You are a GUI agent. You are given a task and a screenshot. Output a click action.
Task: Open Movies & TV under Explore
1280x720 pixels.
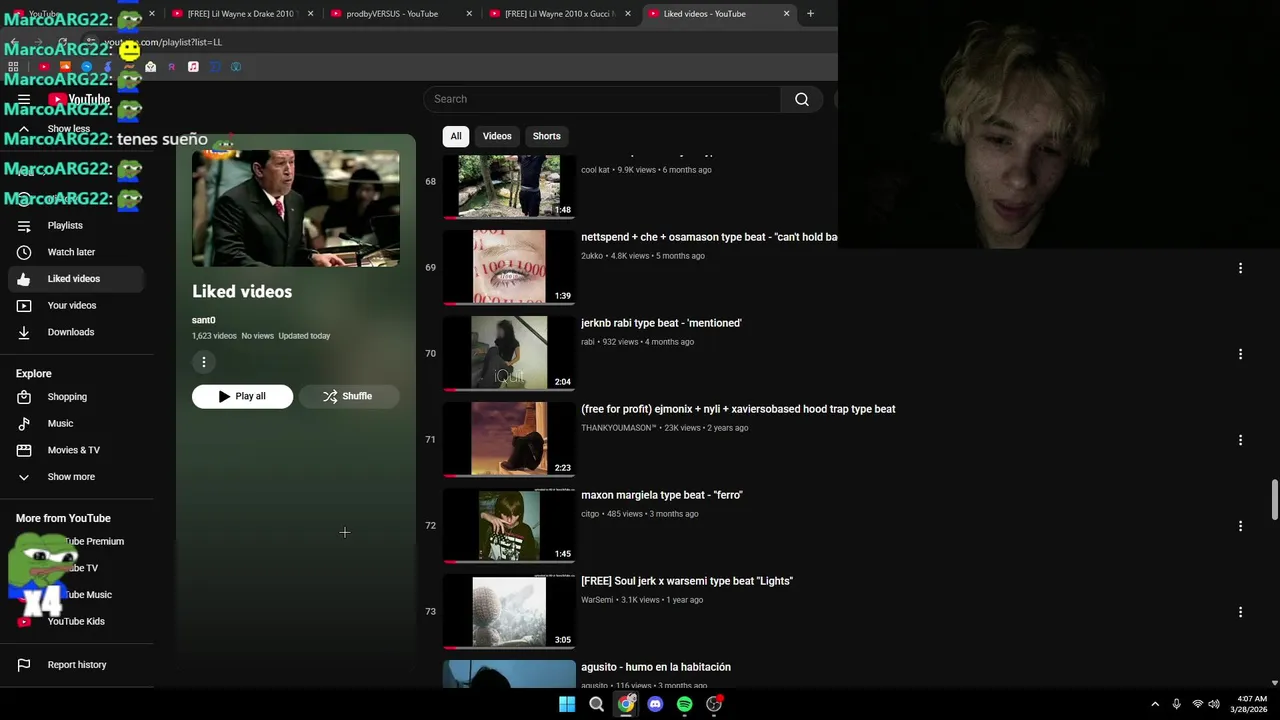click(73, 450)
